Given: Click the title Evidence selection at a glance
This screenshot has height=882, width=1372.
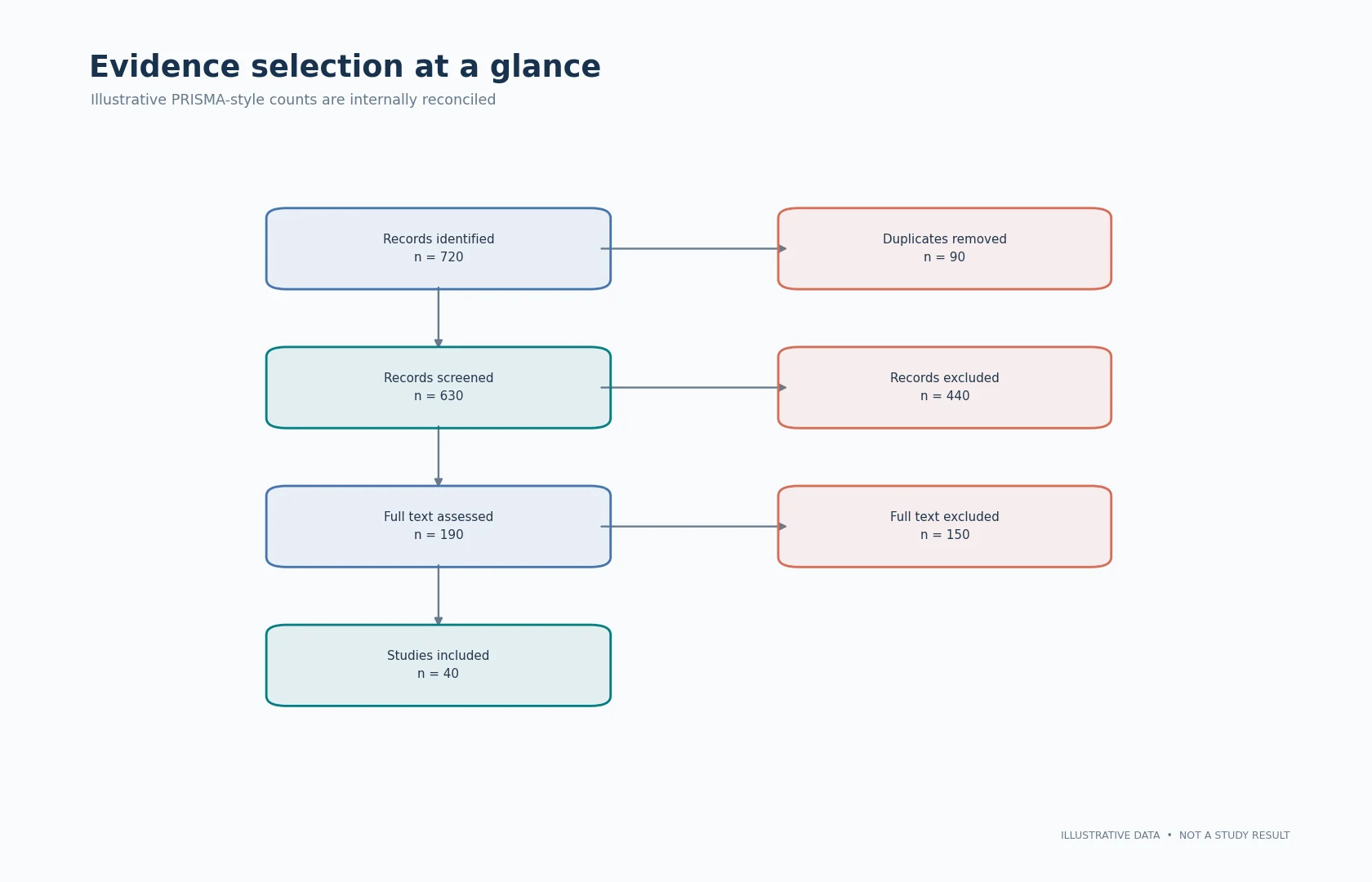Looking at the screenshot, I should pos(345,67).
